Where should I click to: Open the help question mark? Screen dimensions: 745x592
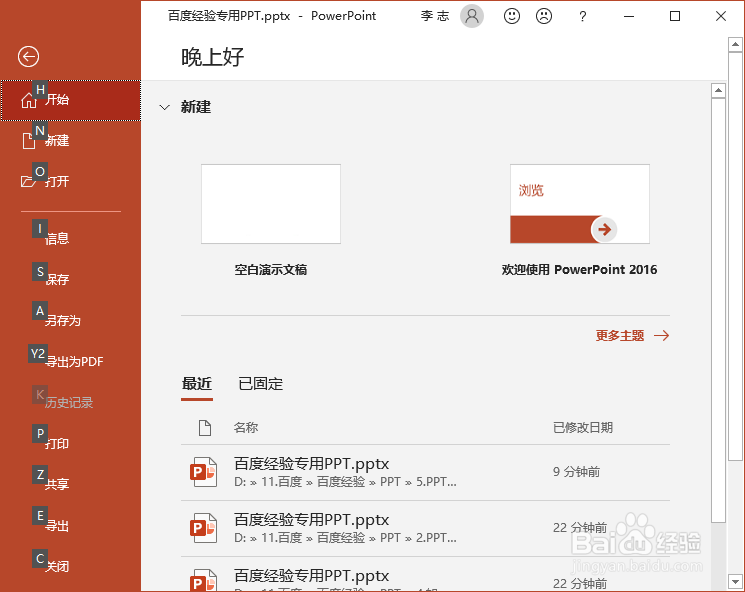(x=583, y=17)
